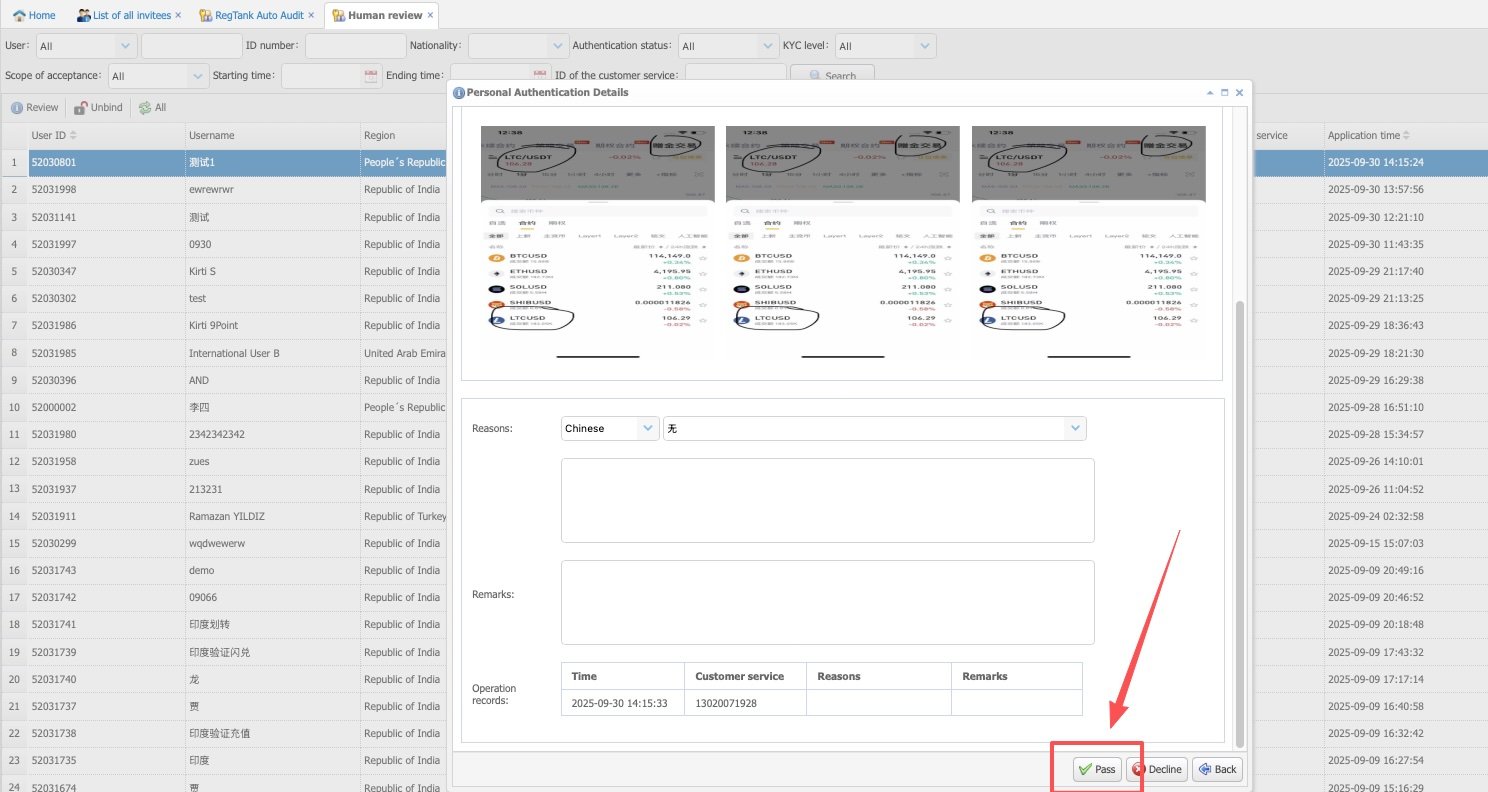Click the All refresh icon in toolbar
This screenshot has width=1488, height=792.
pyautogui.click(x=145, y=108)
